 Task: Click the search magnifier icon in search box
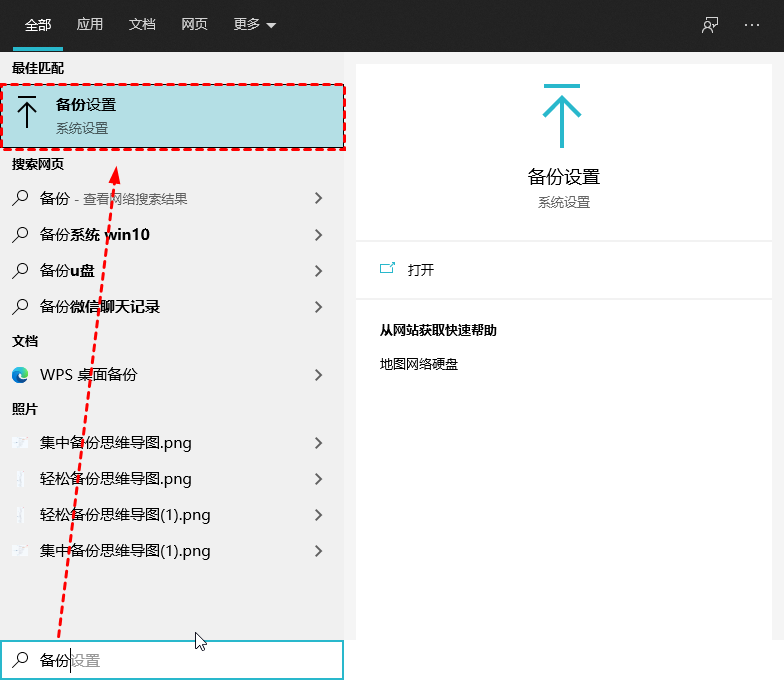[x=20, y=660]
